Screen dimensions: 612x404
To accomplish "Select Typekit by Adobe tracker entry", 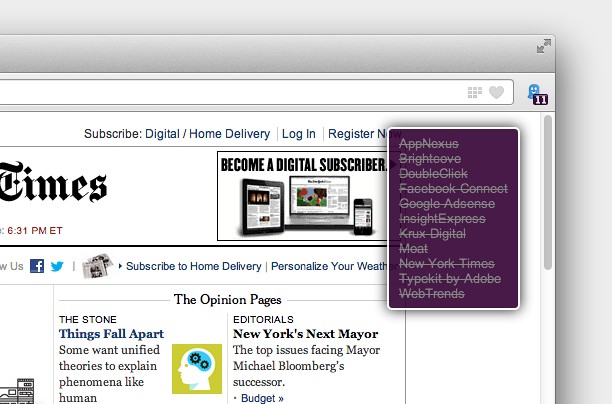I will [450, 279].
